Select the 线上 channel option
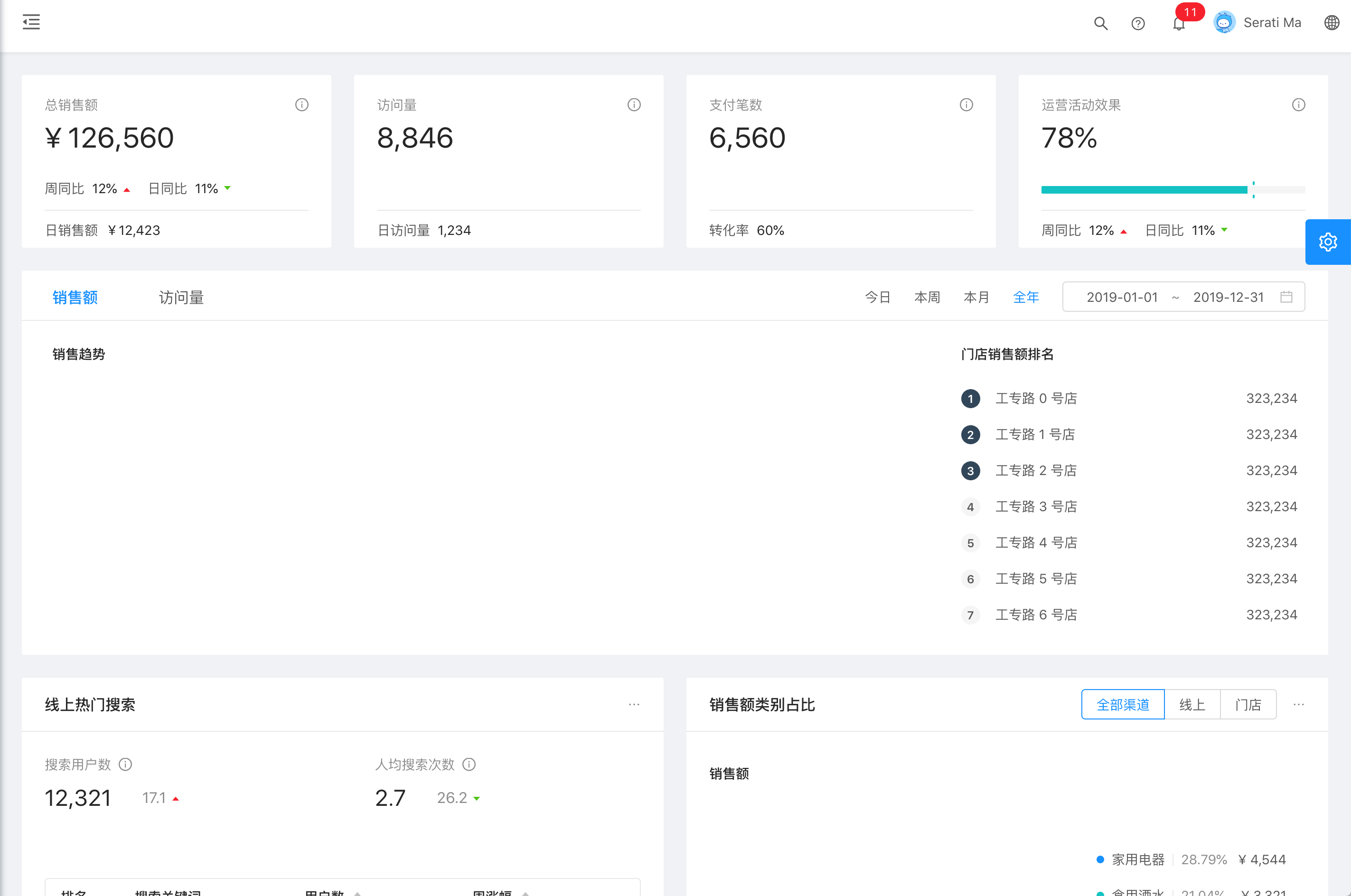The image size is (1351, 896). pos(1192,705)
